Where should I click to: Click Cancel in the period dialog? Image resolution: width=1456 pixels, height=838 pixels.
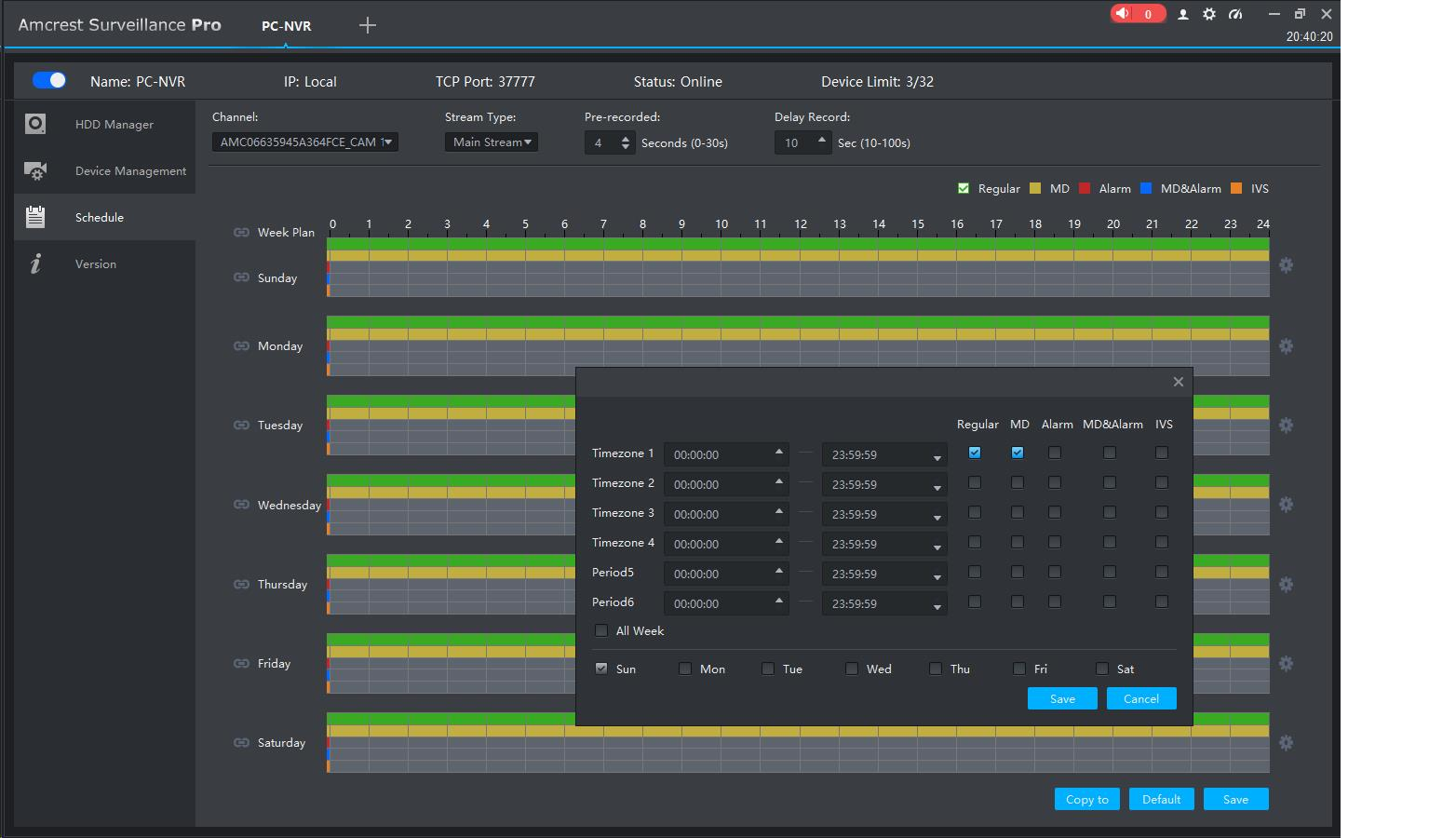point(1141,698)
